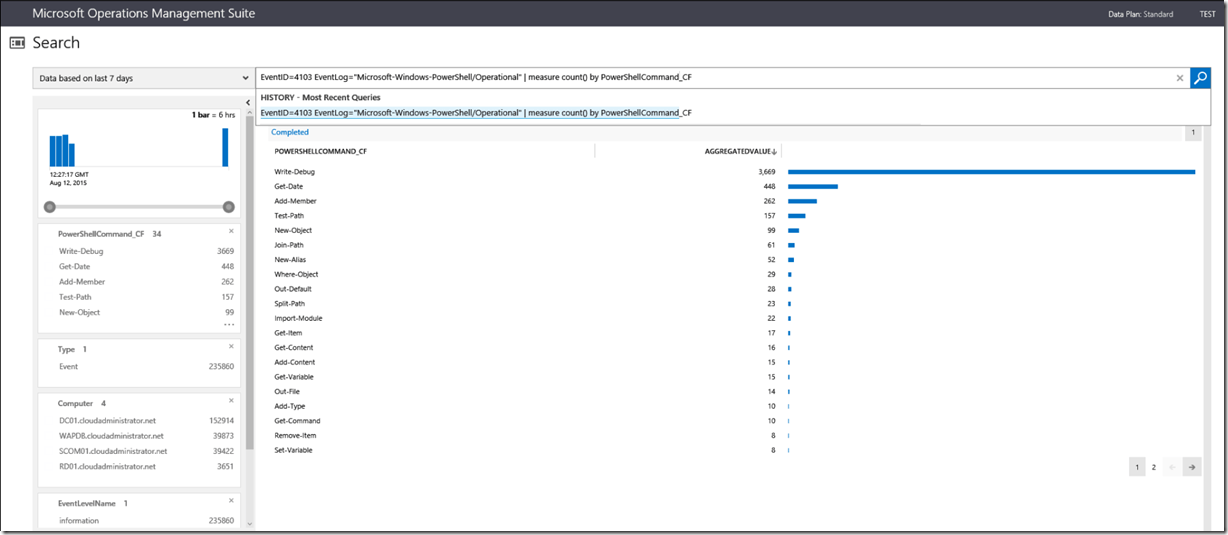This screenshot has width=1228, height=535.
Task: Select the recent query in History list
Action: tap(476, 113)
